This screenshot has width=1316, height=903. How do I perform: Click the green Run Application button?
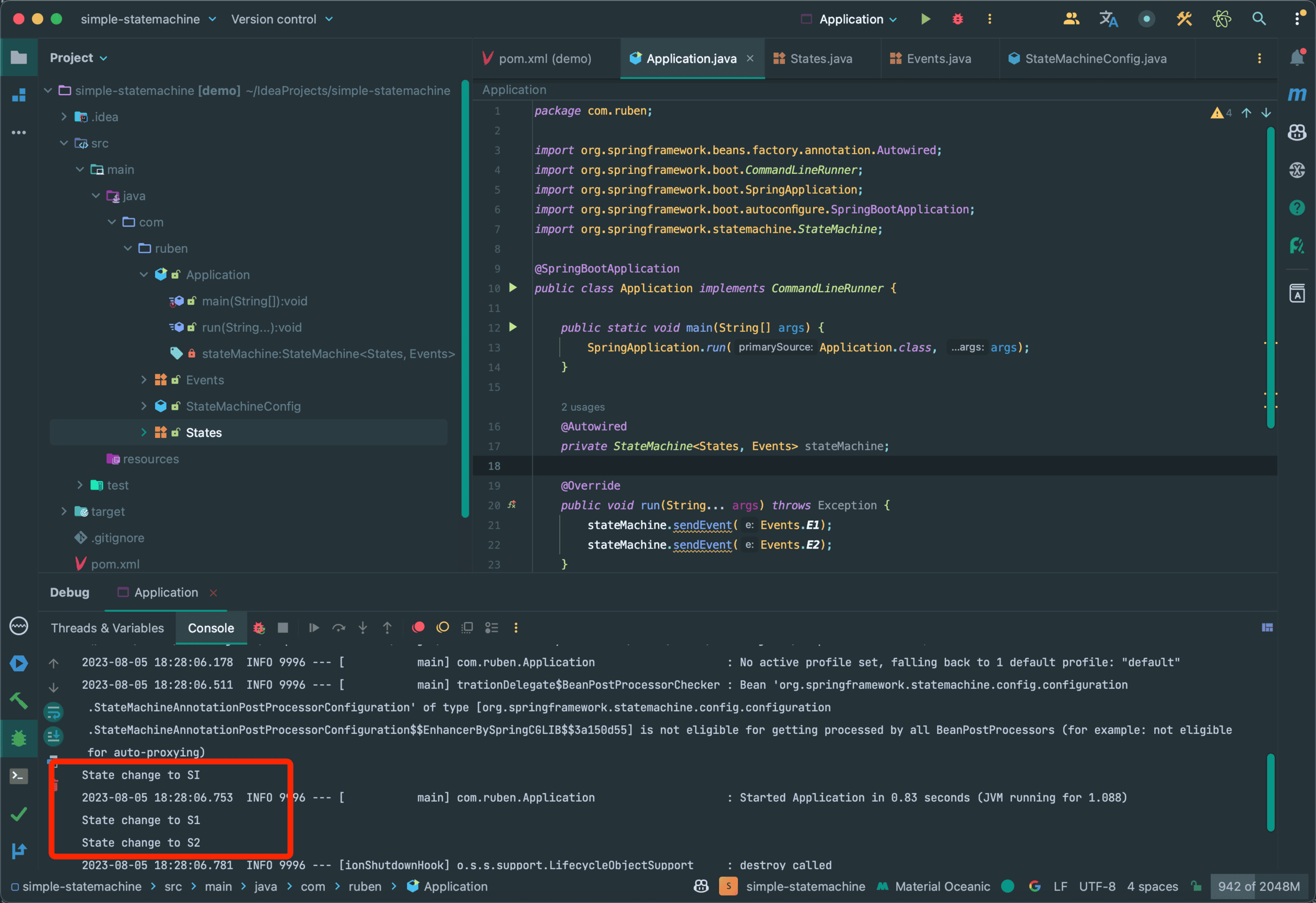[925, 19]
